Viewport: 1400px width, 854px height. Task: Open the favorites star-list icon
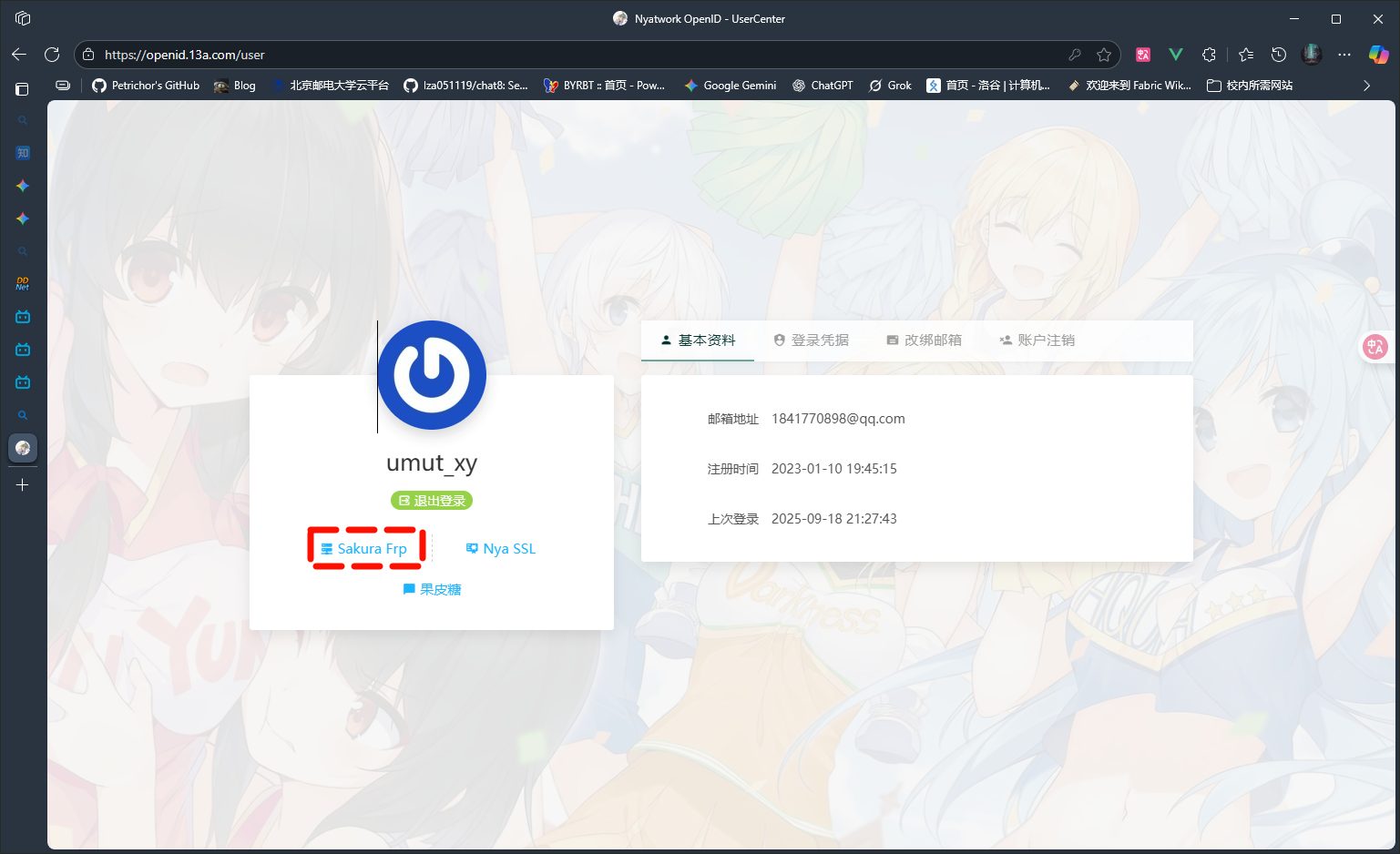[x=1246, y=54]
